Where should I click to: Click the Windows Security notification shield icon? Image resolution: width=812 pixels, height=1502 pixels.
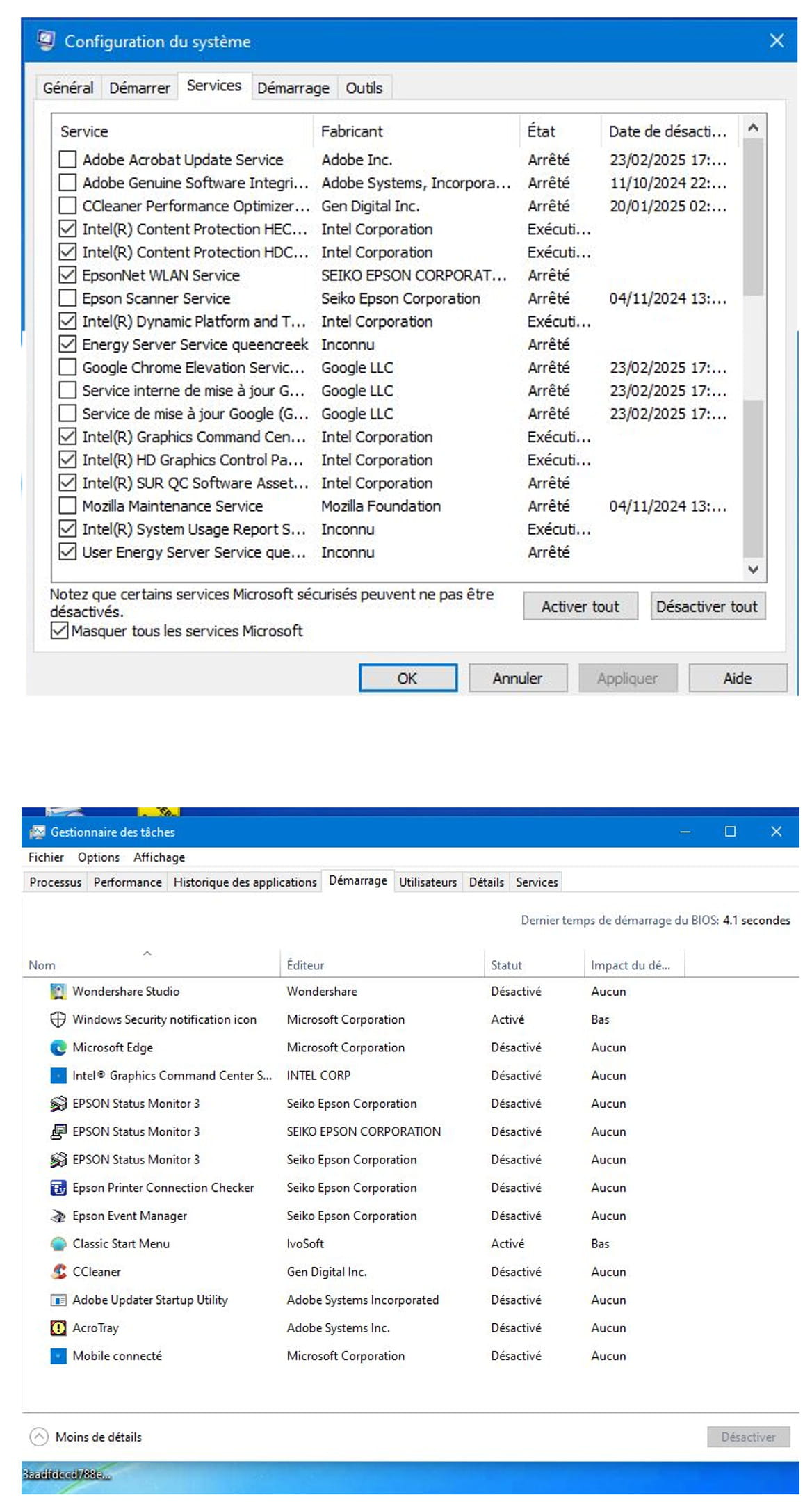pos(58,1019)
